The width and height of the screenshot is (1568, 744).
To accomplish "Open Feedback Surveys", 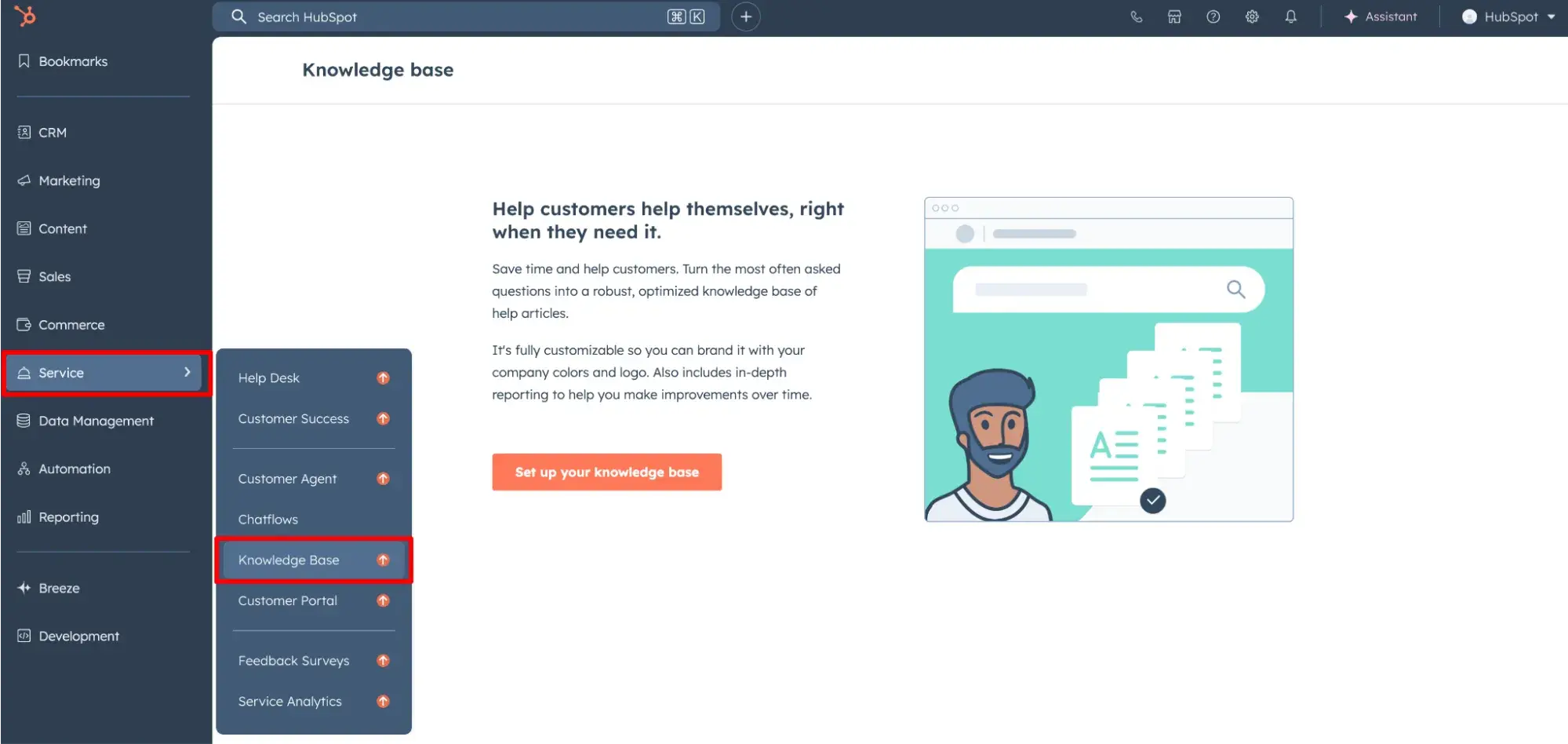I will click(x=293, y=660).
